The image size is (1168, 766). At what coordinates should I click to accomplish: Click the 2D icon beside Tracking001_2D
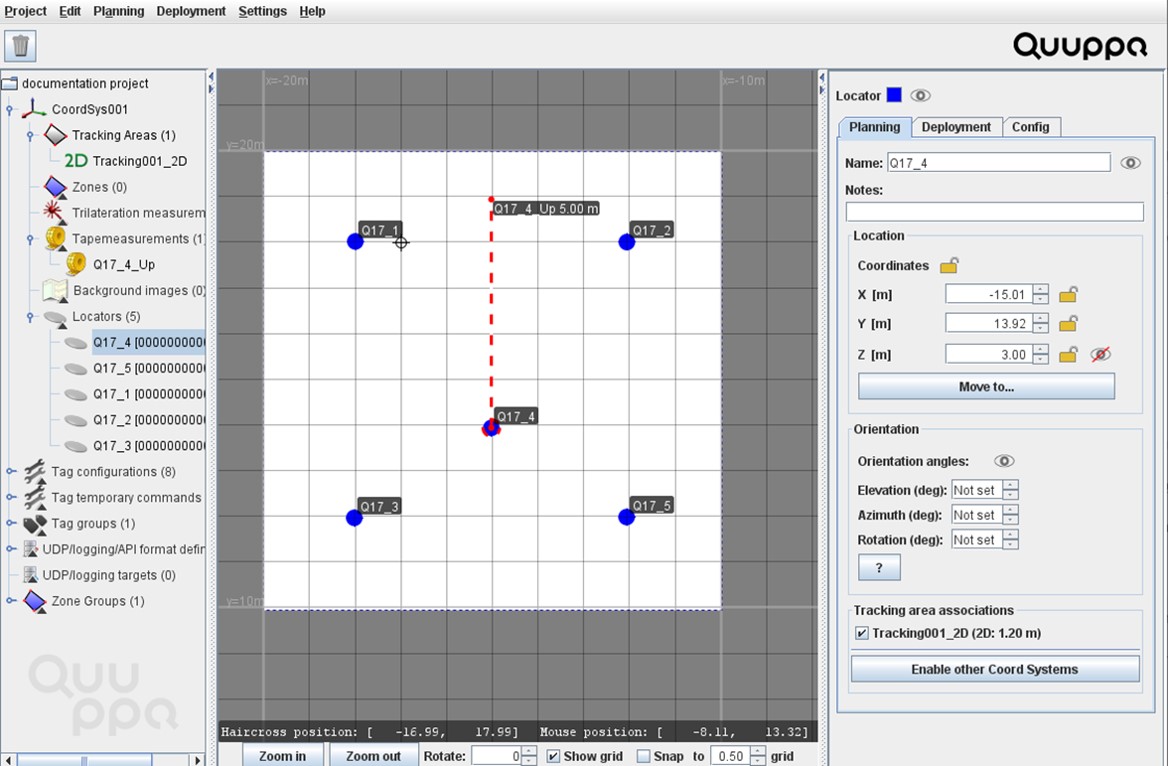point(75,161)
